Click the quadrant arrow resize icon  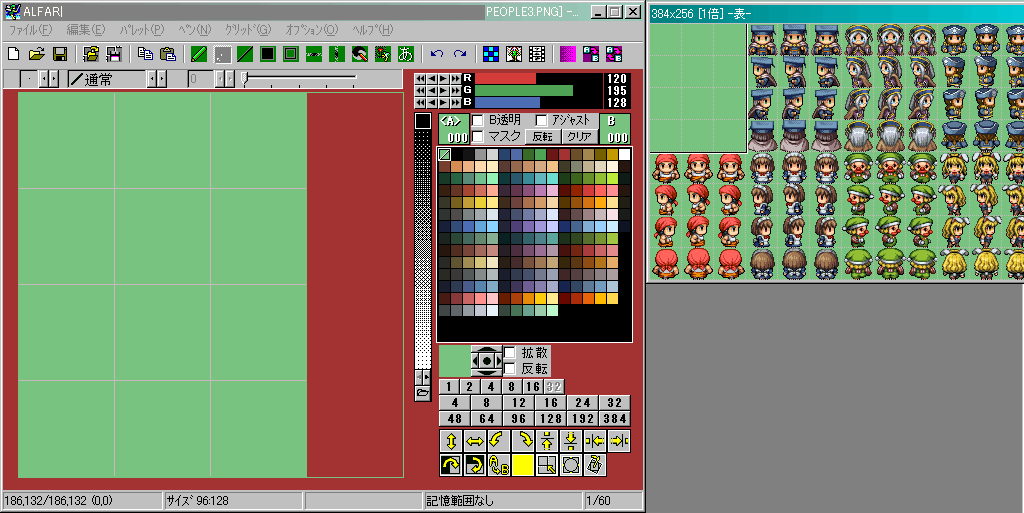pyautogui.click(x=547, y=465)
